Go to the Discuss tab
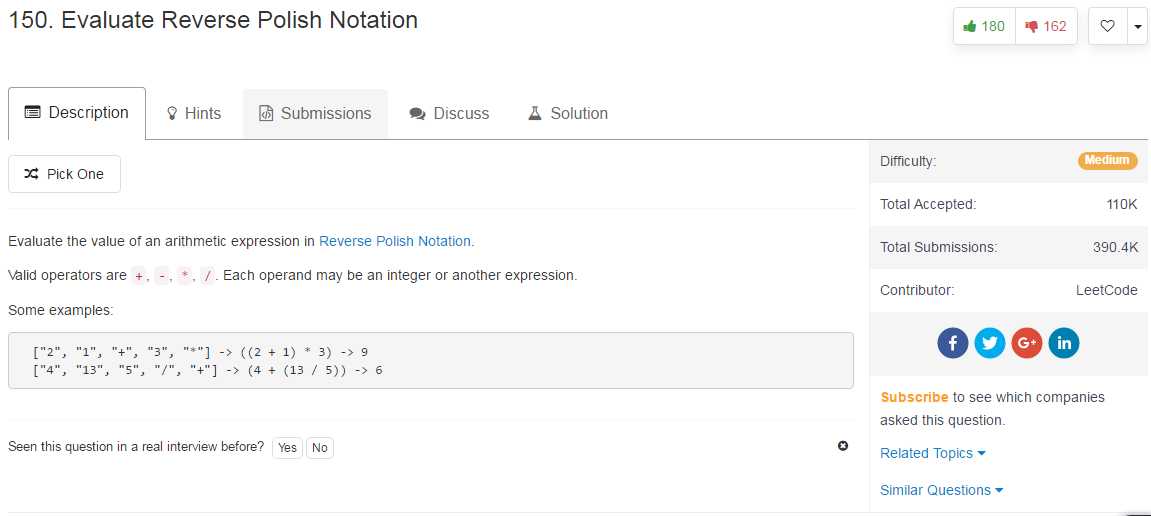Viewport: 1151px width, 516px height. click(x=449, y=114)
